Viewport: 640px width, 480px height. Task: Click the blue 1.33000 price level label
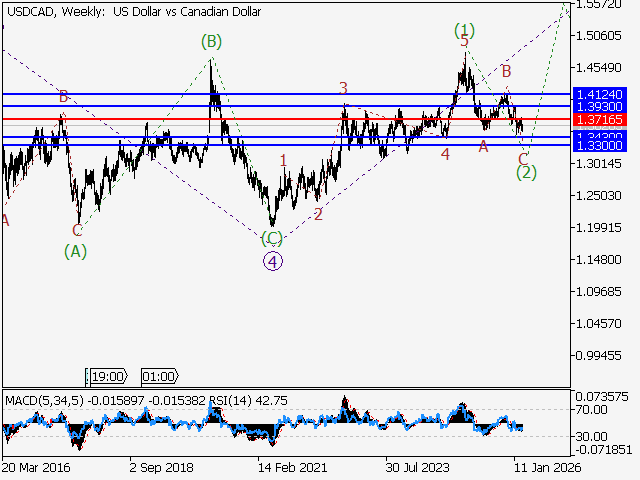coord(600,145)
